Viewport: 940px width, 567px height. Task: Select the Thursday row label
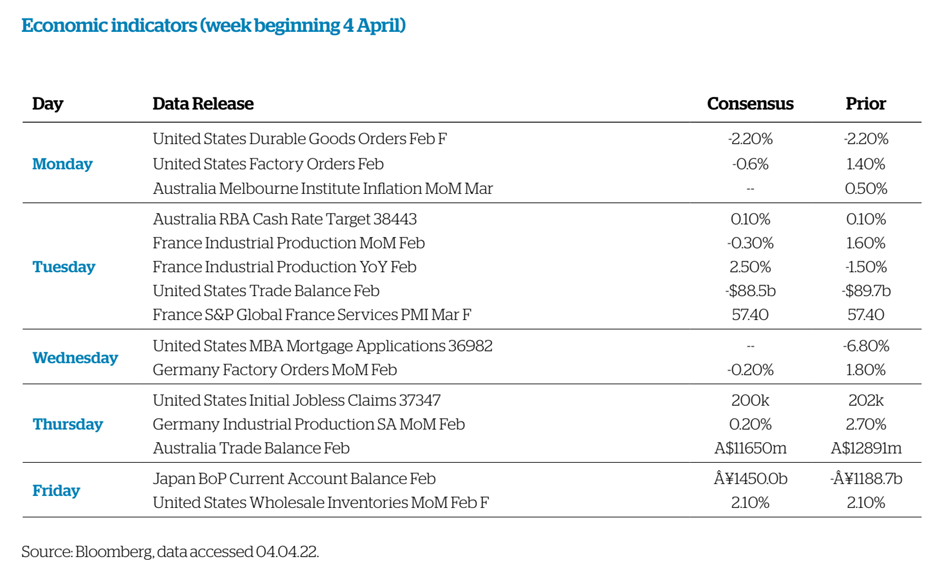click(67, 424)
